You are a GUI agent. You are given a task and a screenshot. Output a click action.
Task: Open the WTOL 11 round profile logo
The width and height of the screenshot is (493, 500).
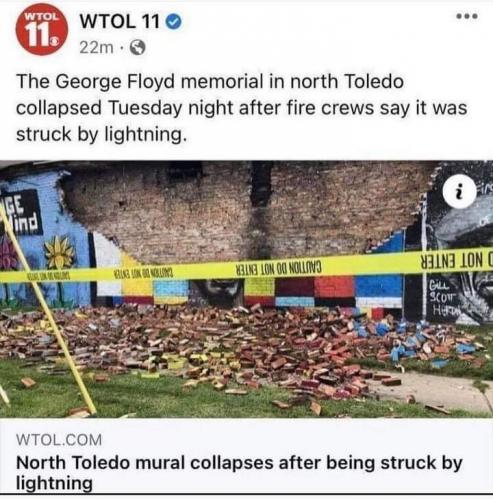tap(42, 29)
